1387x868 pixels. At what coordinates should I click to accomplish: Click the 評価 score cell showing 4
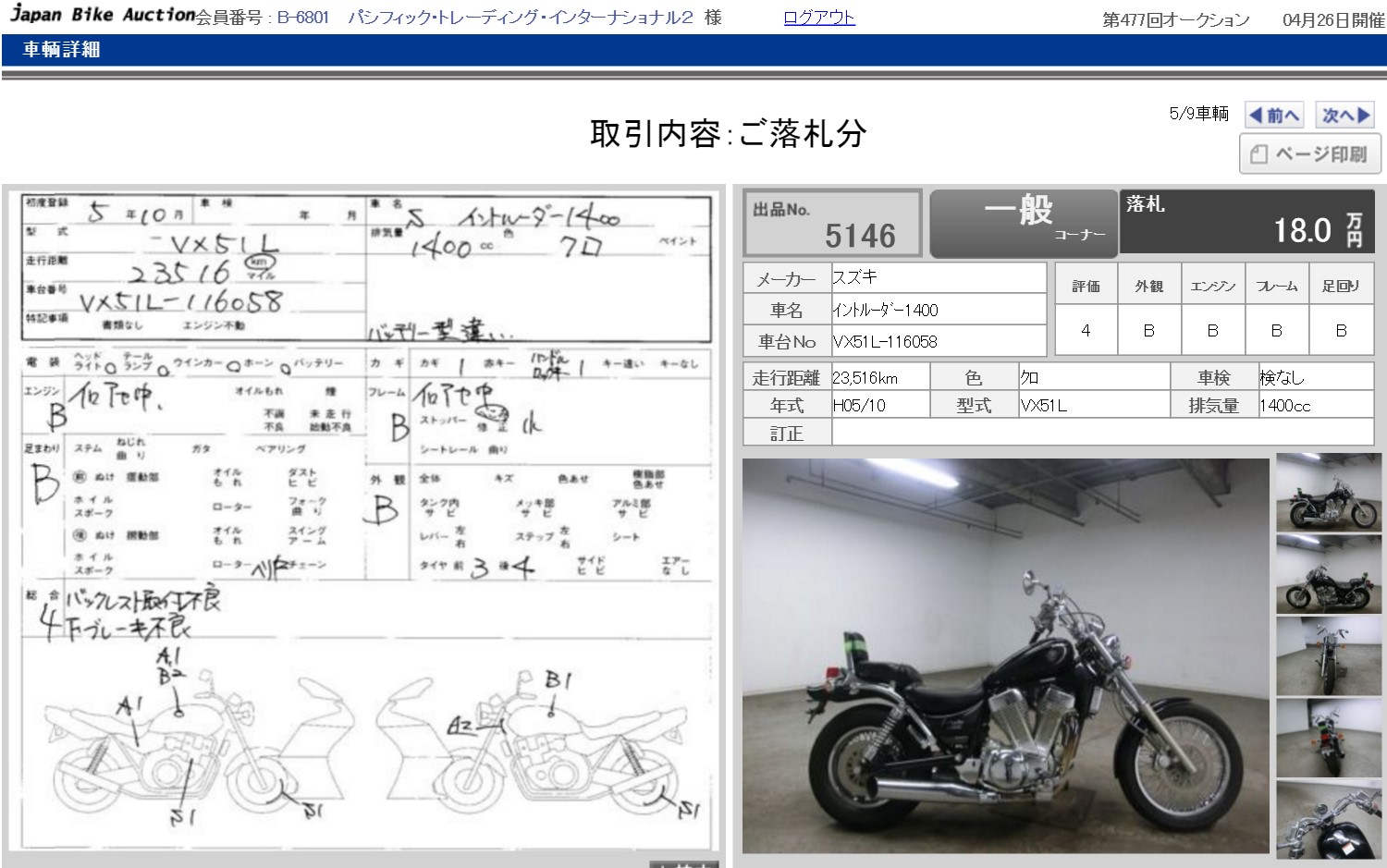pos(1086,330)
